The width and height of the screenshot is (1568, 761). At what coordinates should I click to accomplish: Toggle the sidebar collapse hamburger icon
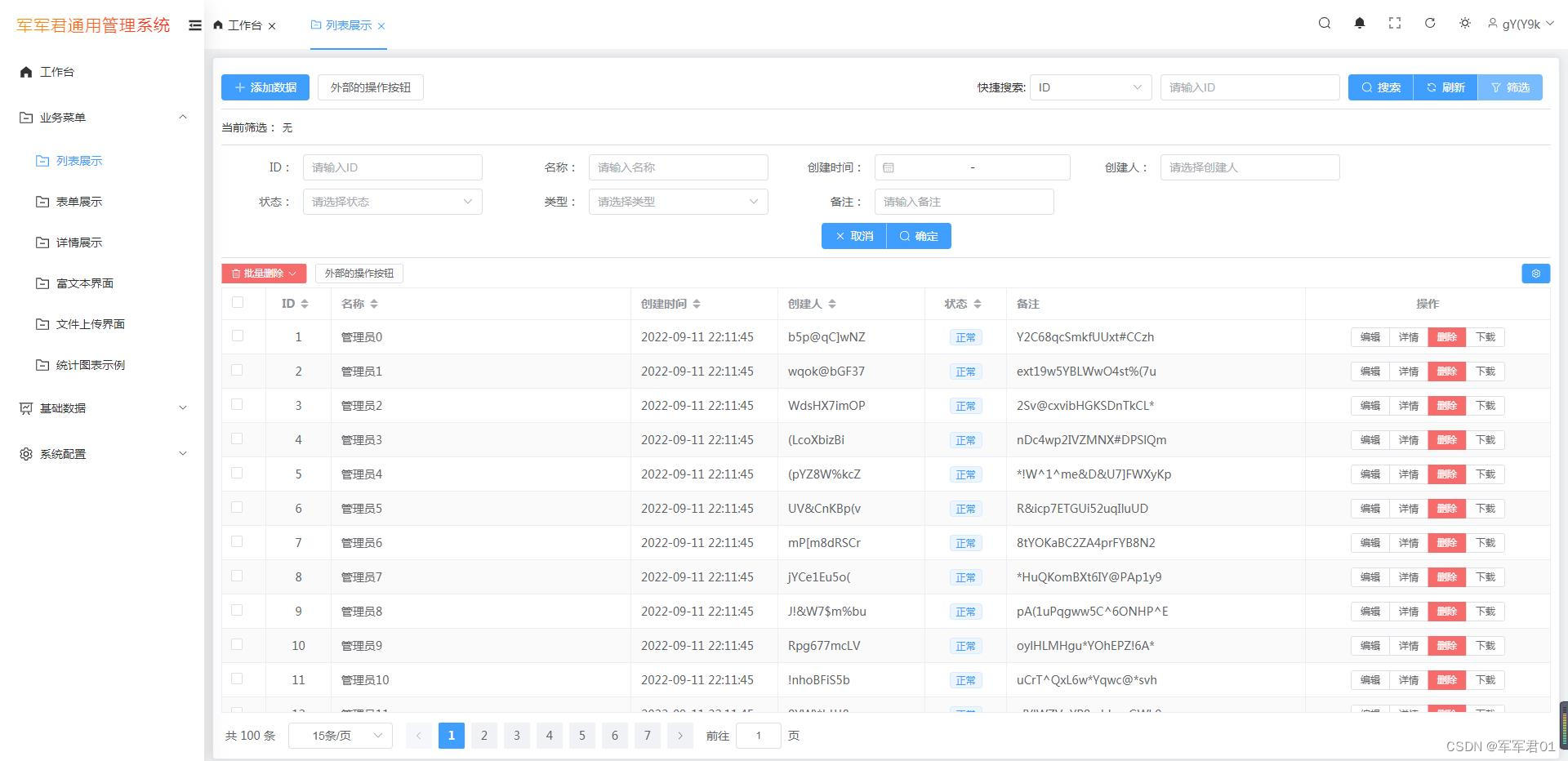click(x=195, y=25)
